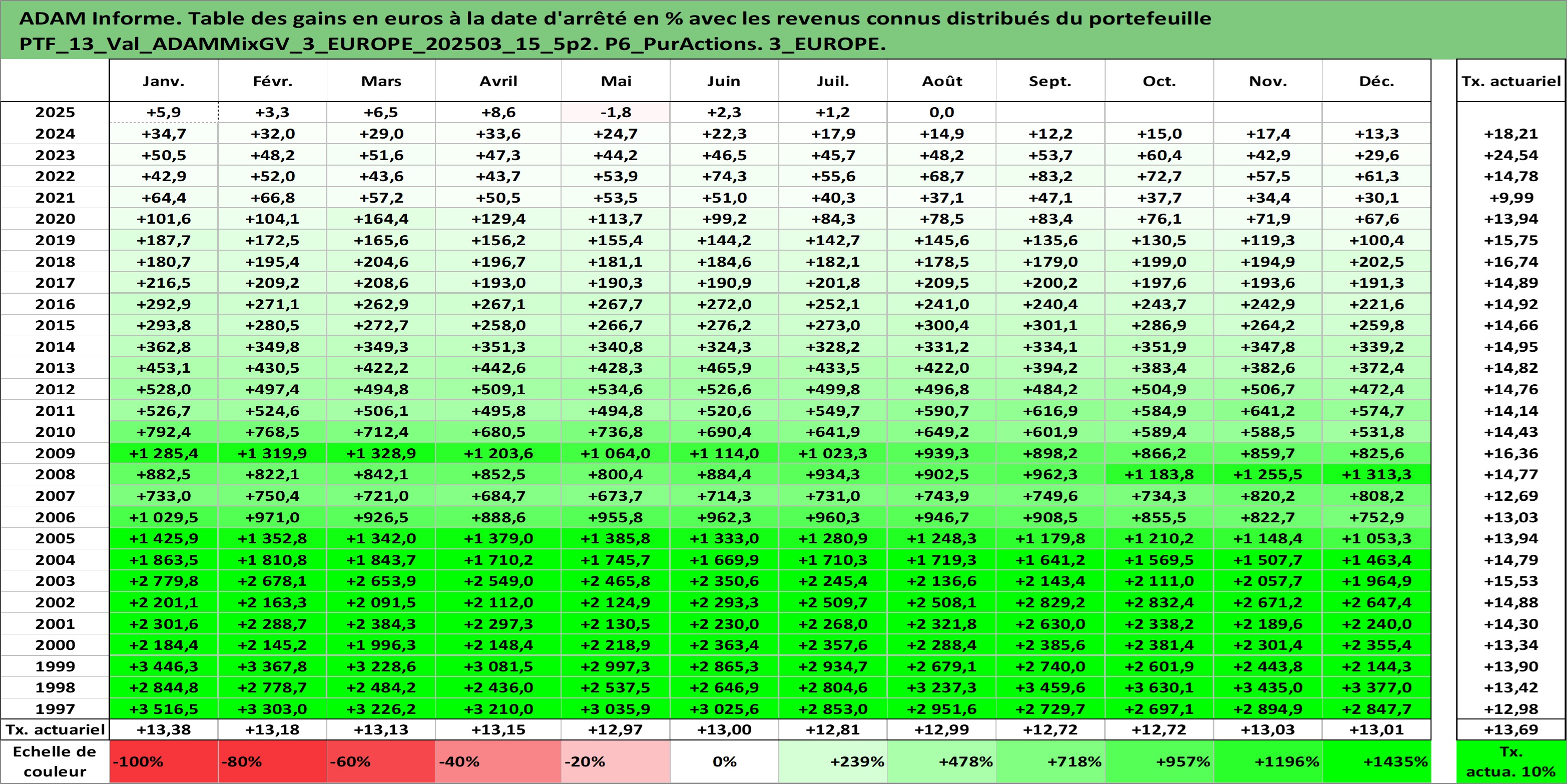Click cell +1 863,5 for 2004 Janv.
The image size is (1567, 784).
pos(164,559)
